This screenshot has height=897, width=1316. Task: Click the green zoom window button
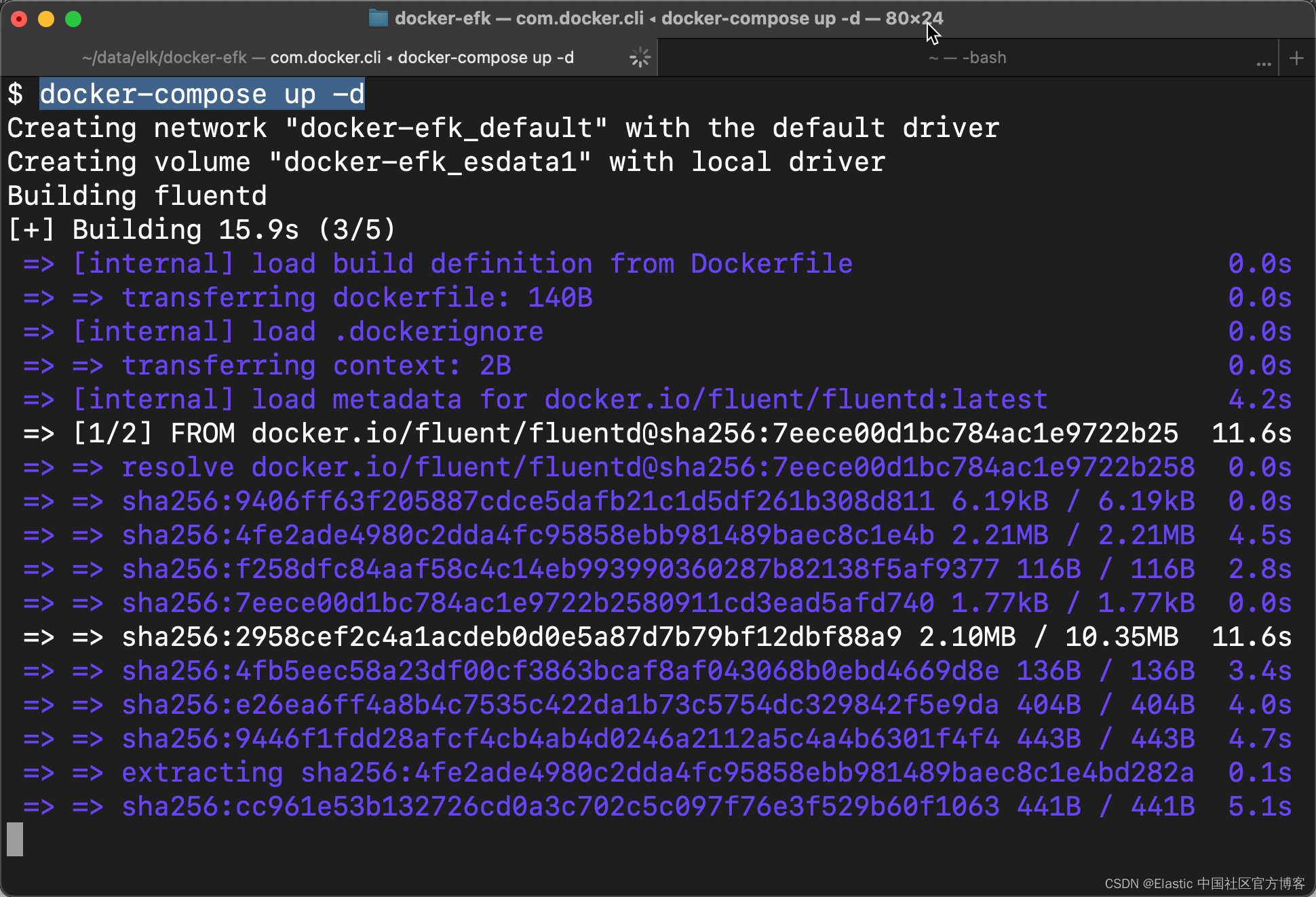click(x=73, y=19)
